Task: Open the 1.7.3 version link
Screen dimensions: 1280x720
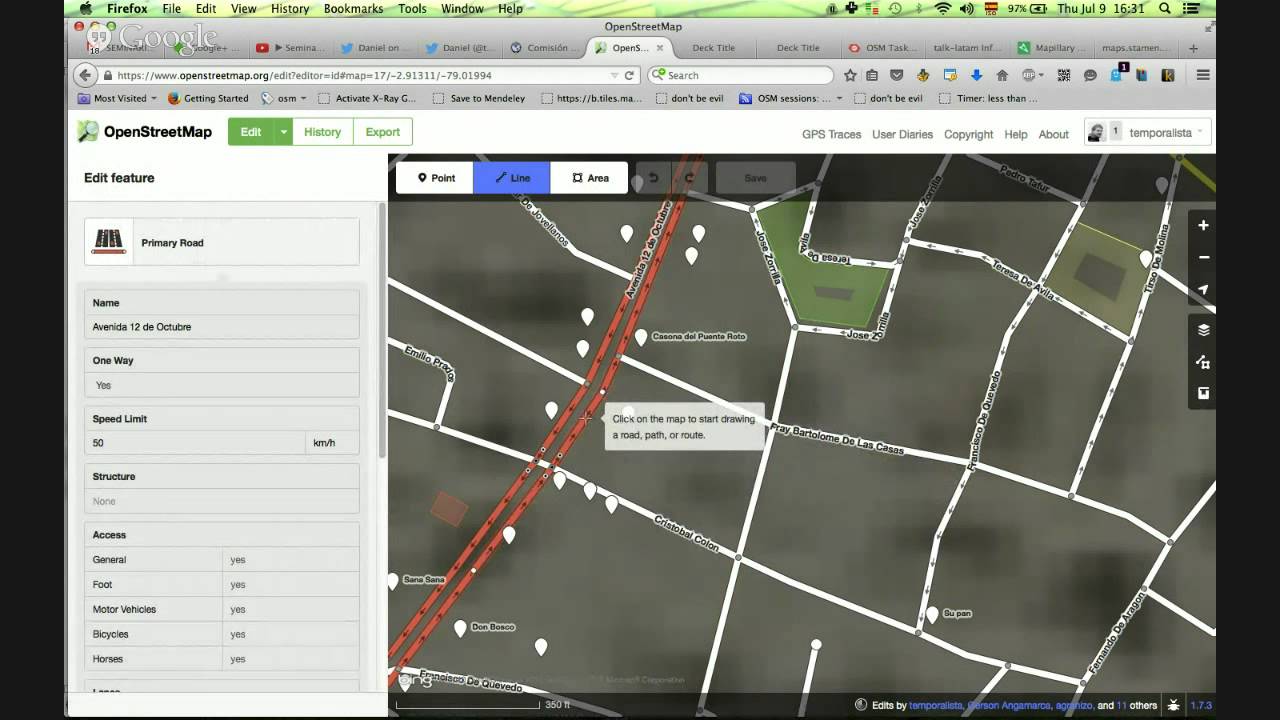Action: coord(1200,705)
